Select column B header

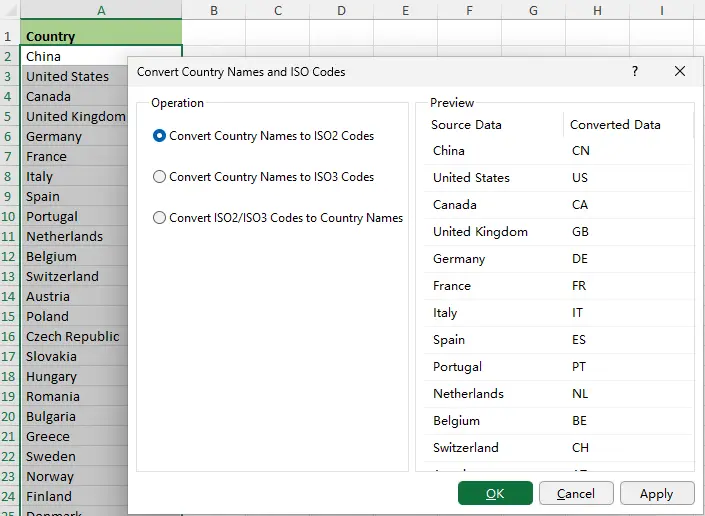(214, 10)
